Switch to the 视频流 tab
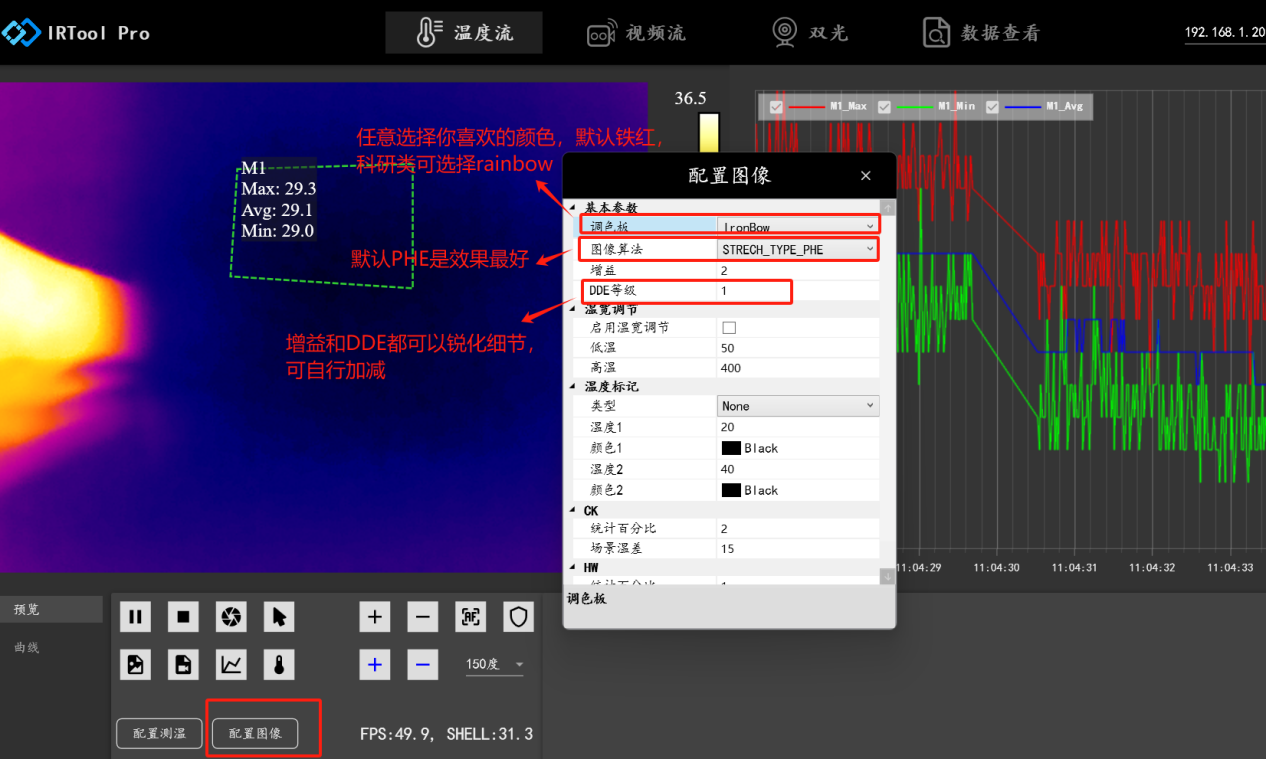1266x759 pixels. click(x=637, y=33)
